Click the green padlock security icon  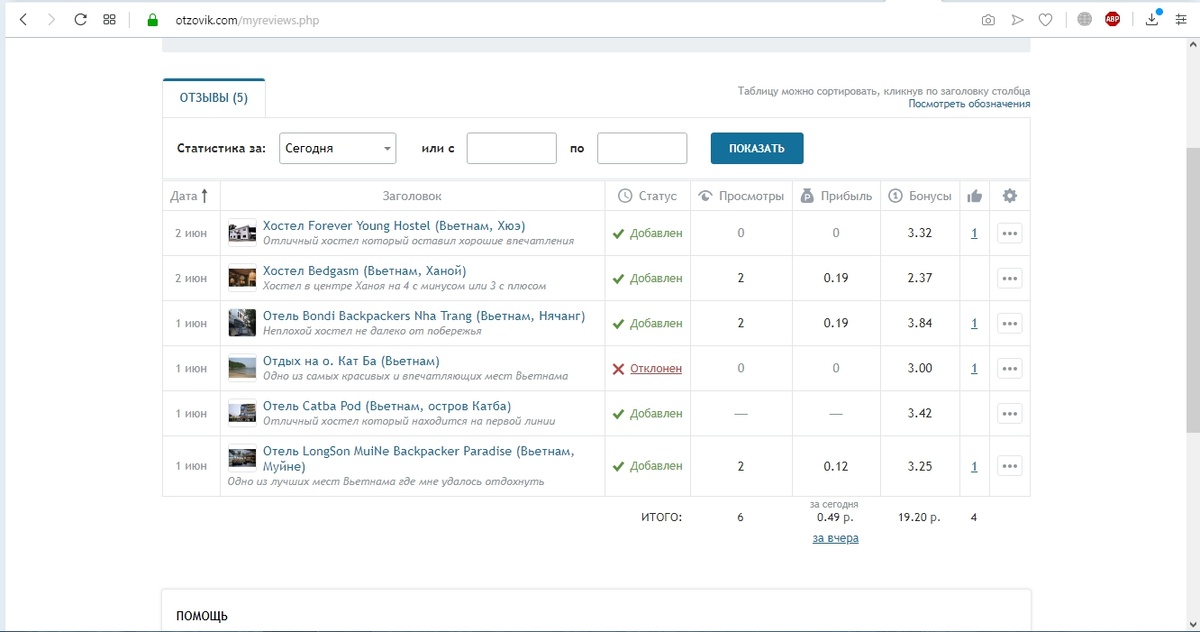pyautogui.click(x=152, y=19)
